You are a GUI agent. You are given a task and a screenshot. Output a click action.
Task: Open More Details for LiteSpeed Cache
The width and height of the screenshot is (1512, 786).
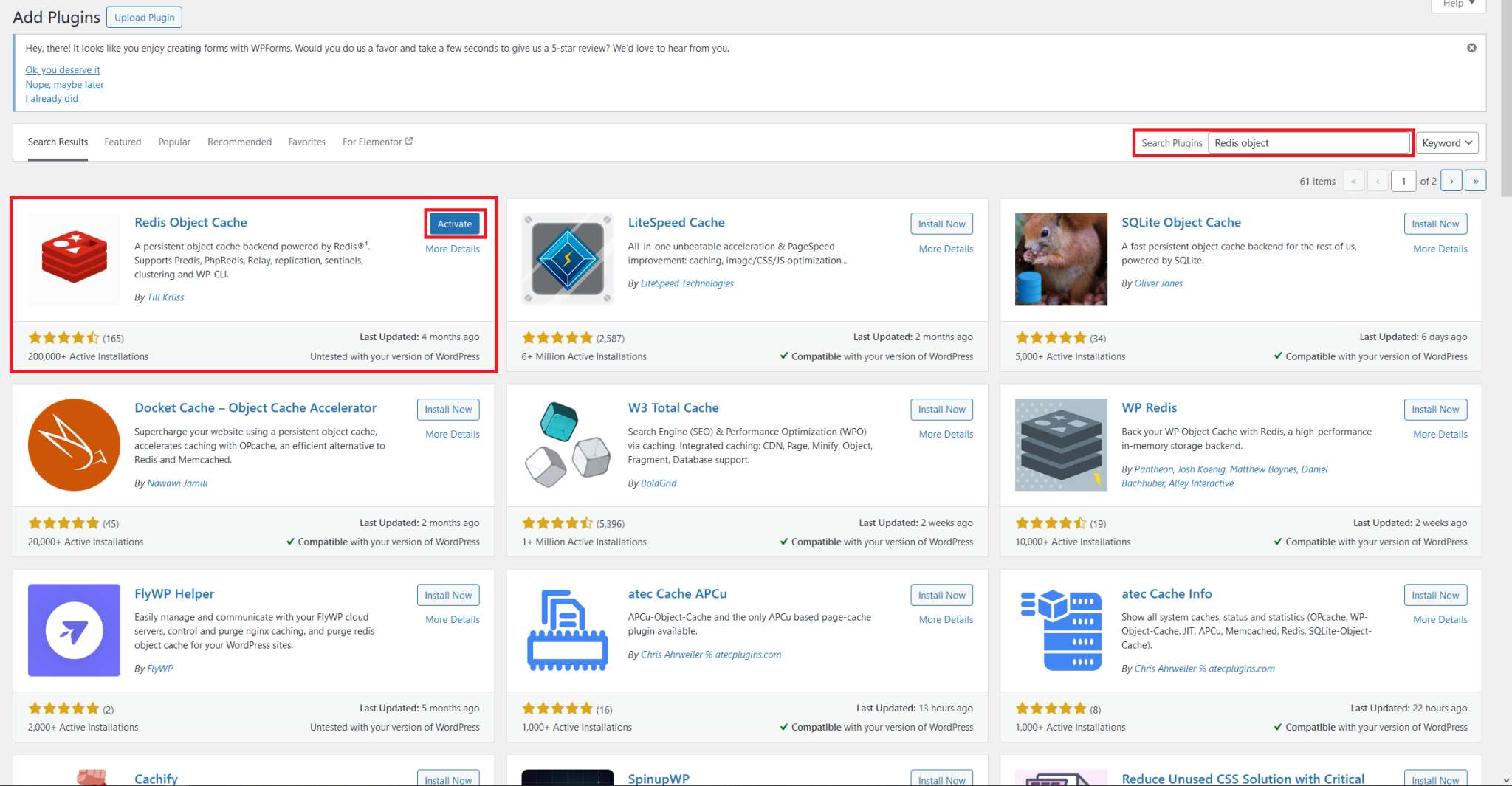(x=946, y=249)
